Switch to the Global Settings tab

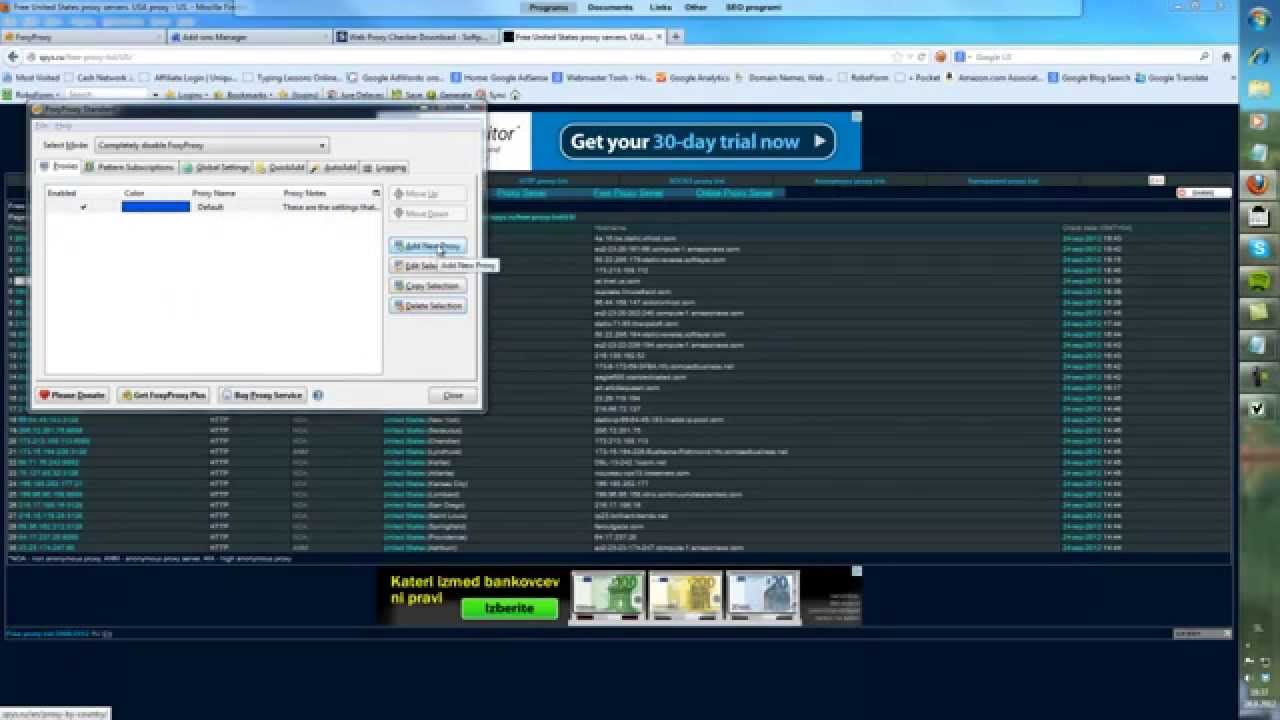tap(216, 167)
